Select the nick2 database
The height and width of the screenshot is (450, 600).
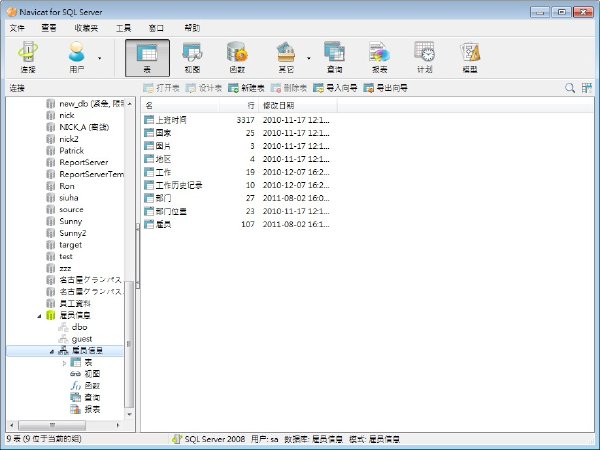click(68, 139)
